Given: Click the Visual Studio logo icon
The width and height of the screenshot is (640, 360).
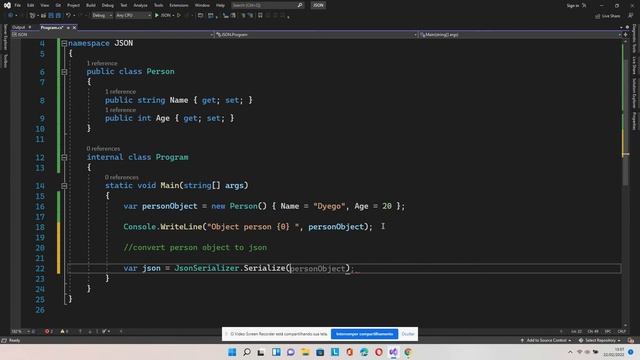Looking at the screenshot, I should coord(7,5).
